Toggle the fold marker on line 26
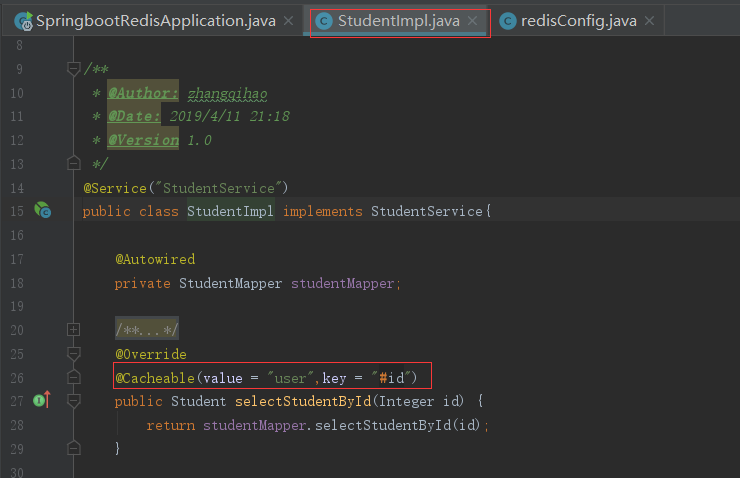 [74, 377]
